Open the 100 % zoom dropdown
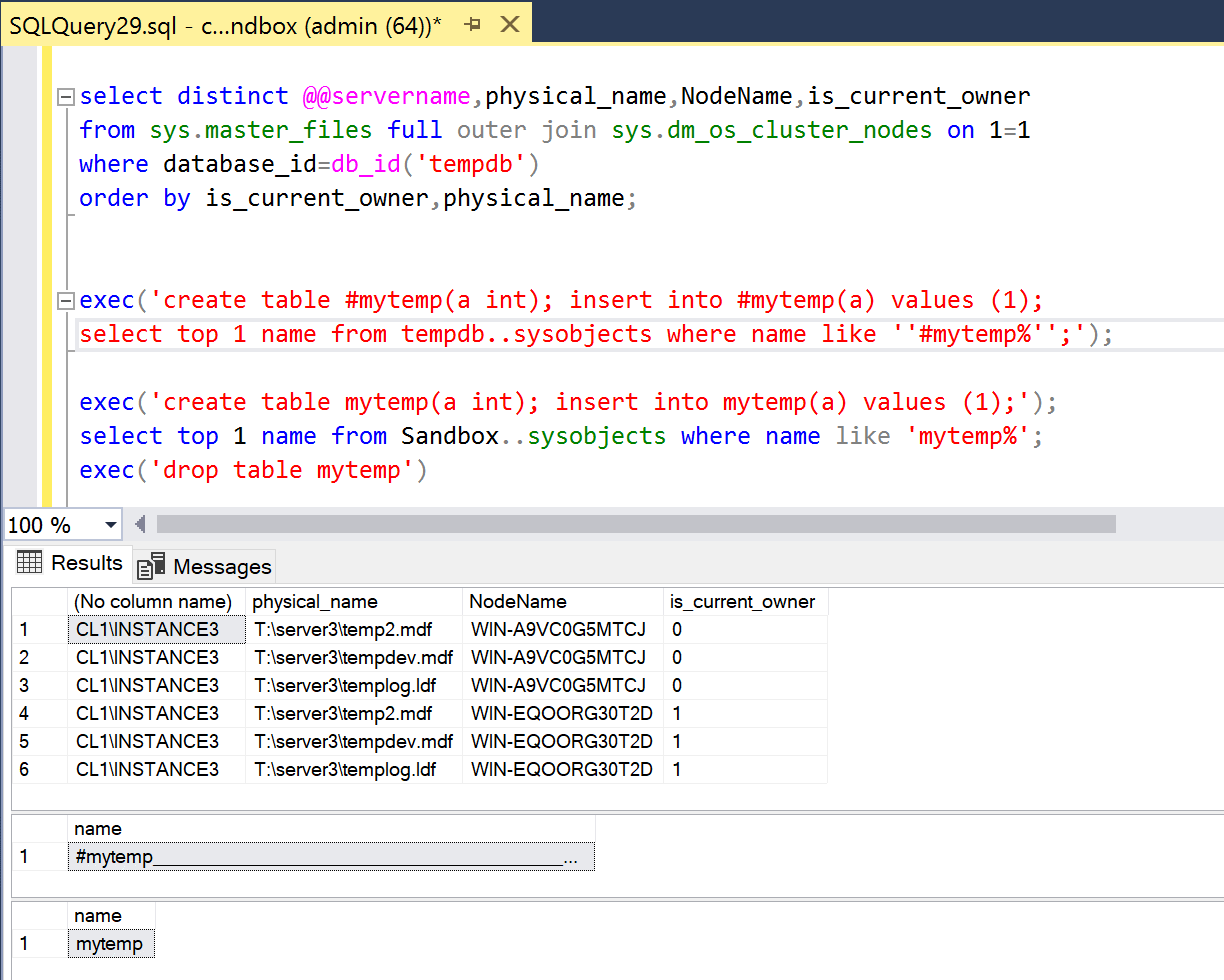The image size is (1224, 980). tap(110, 525)
